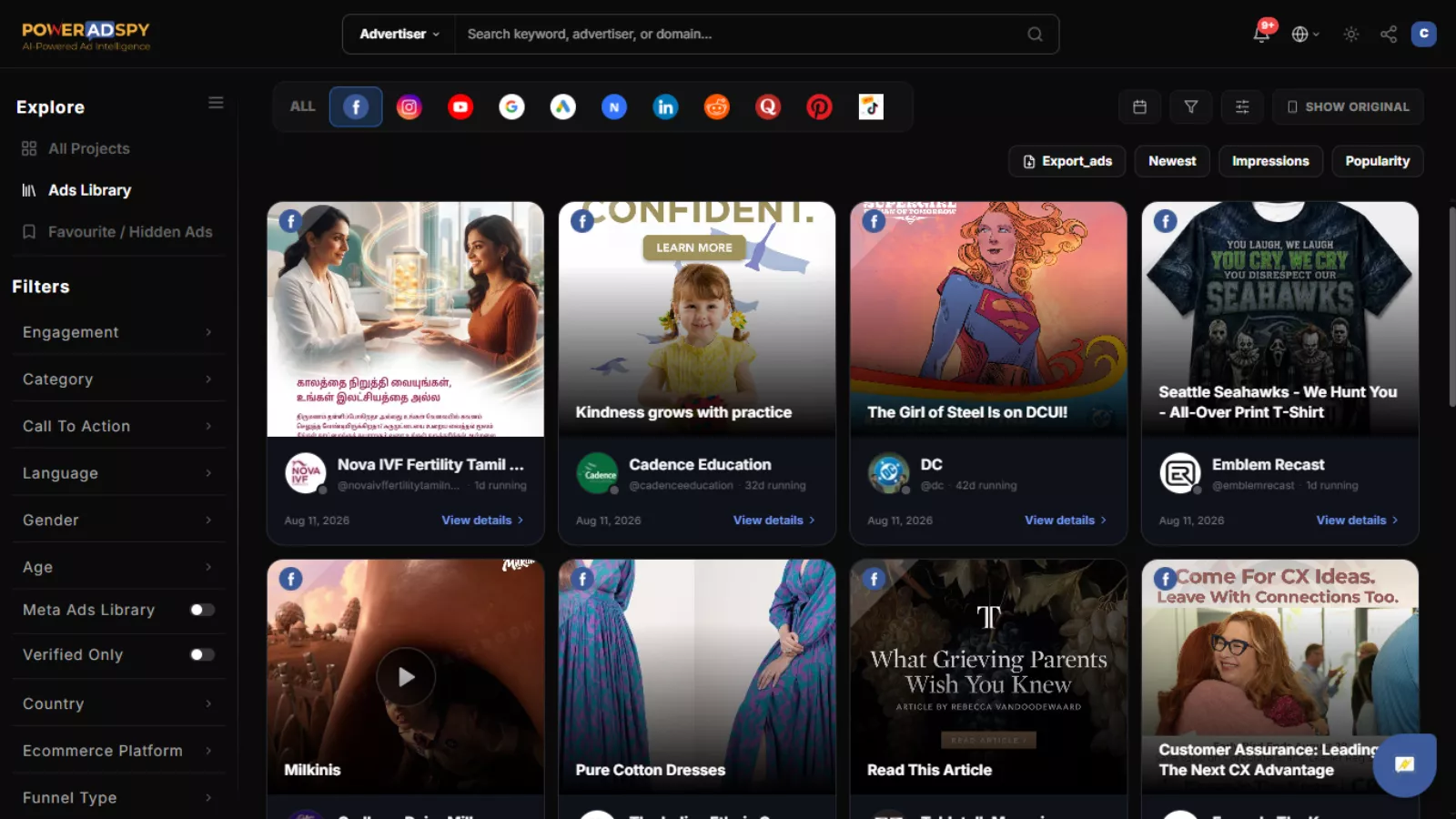Open the Advertiser search type dropdown

tap(399, 34)
